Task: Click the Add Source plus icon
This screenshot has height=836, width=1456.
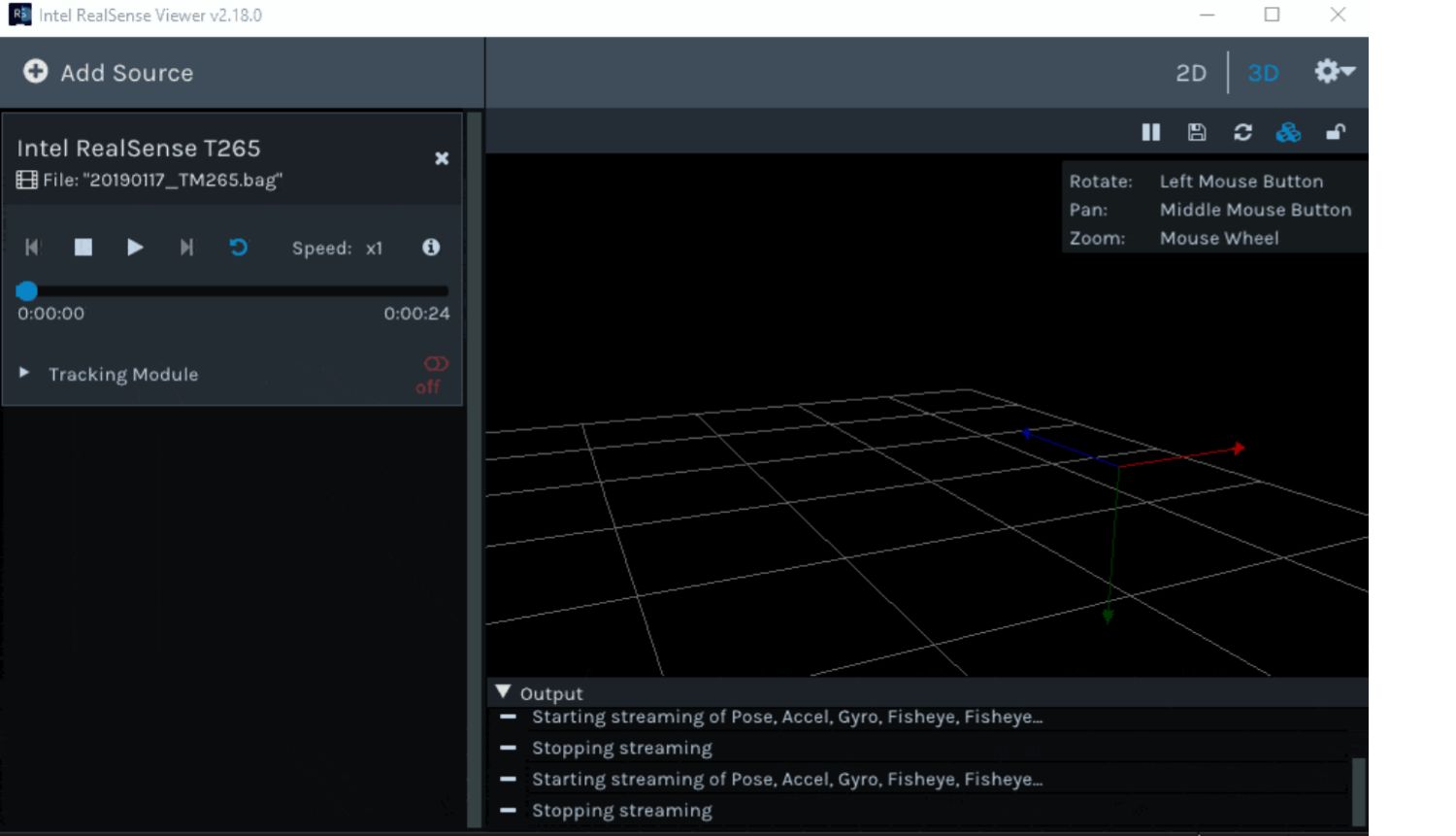Action: (x=35, y=72)
